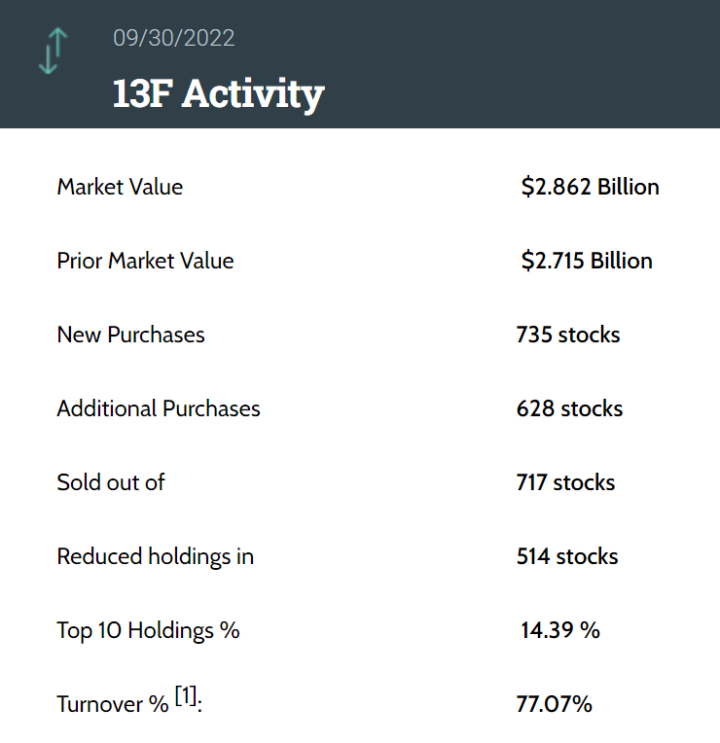
Task: Select the 14.39 % top holdings value
Action: click(x=560, y=630)
